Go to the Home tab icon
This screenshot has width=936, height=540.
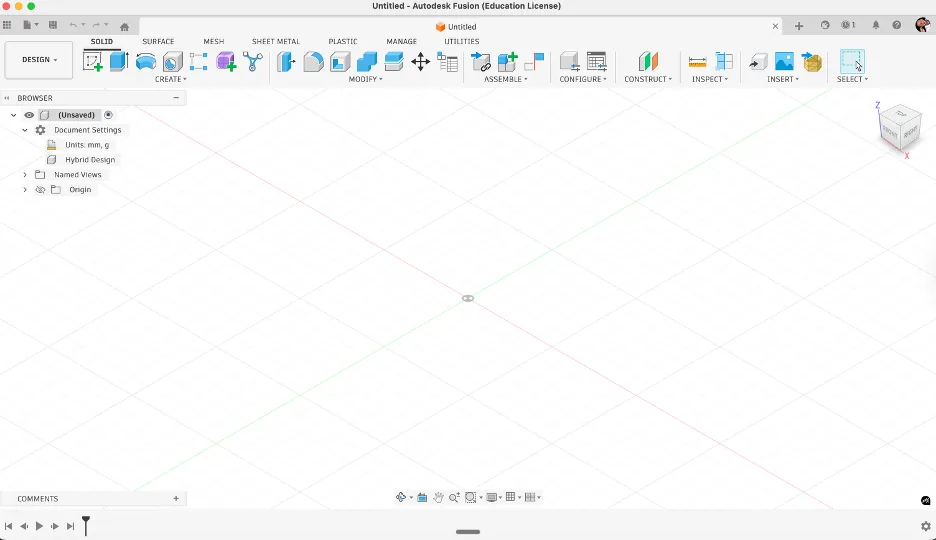124,26
